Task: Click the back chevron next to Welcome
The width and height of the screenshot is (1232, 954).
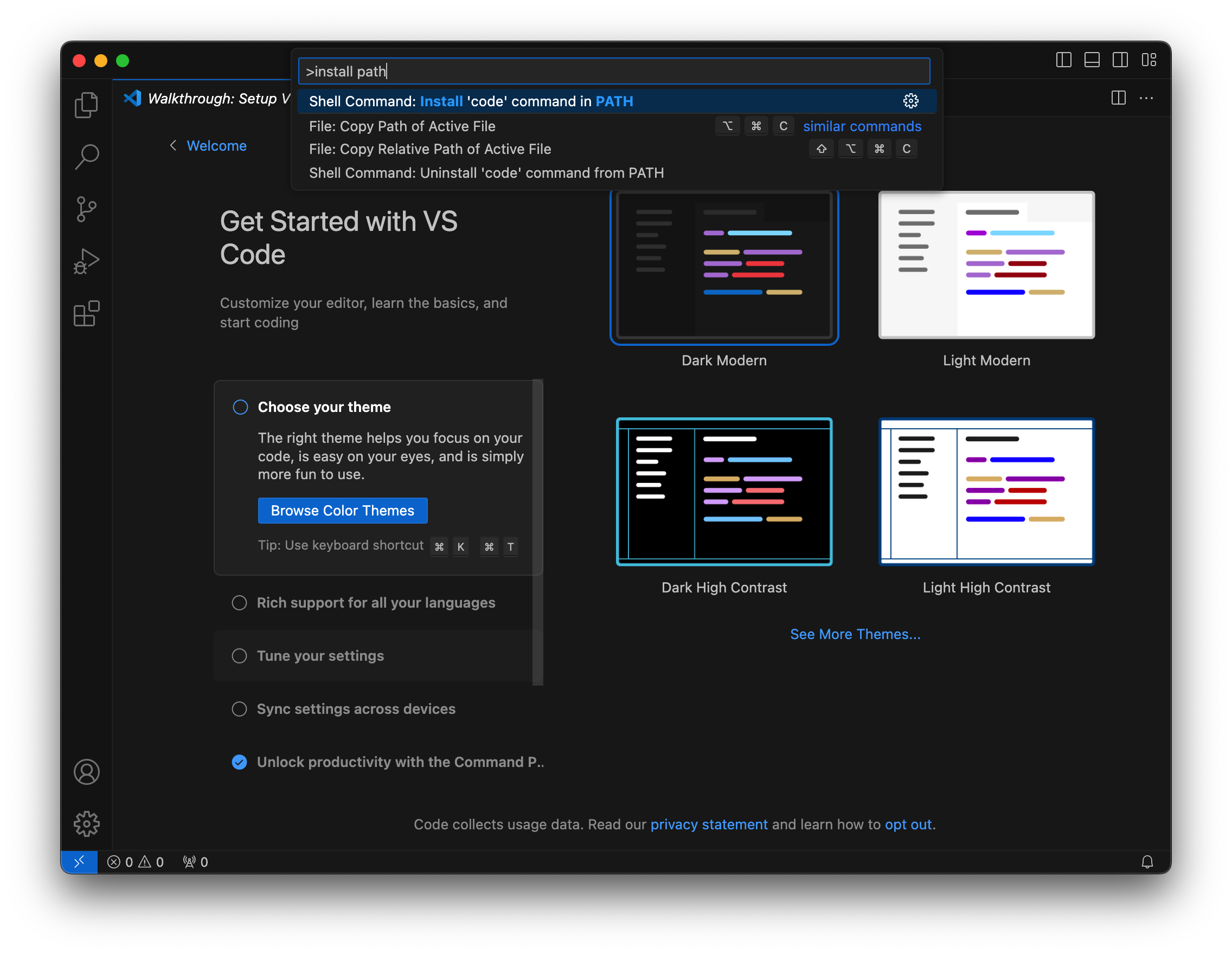Action: coord(173,145)
